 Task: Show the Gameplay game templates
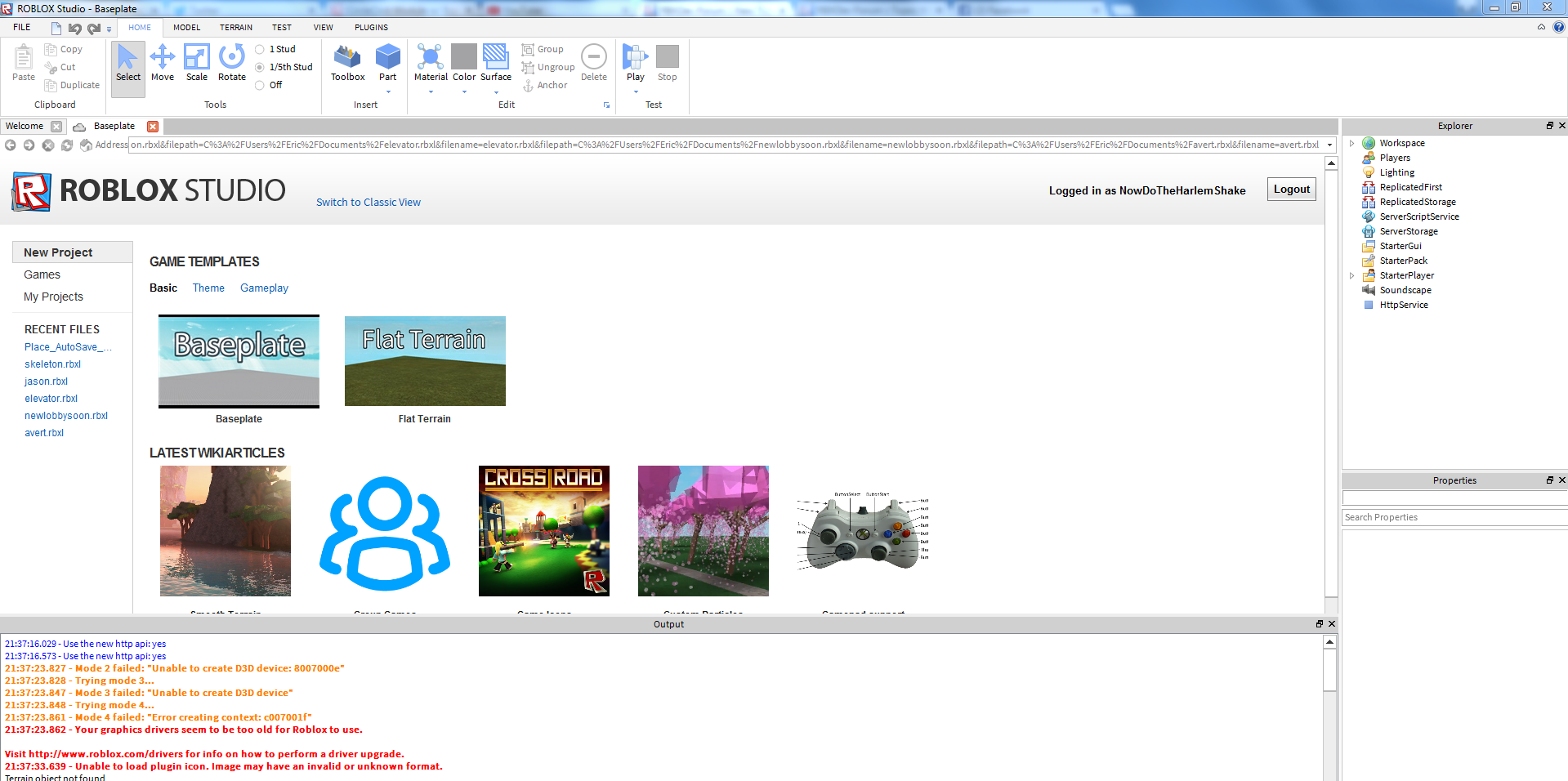[264, 288]
